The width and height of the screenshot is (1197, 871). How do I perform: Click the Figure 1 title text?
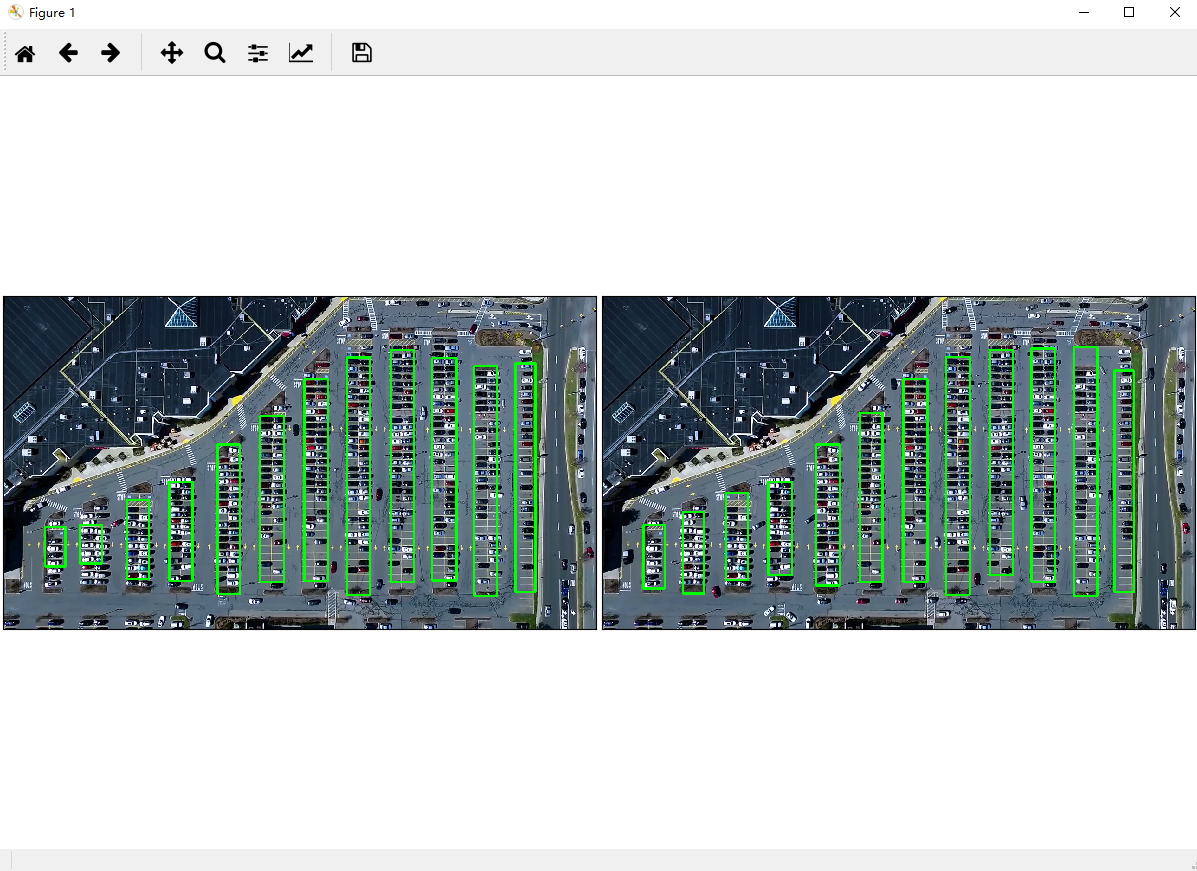point(52,13)
